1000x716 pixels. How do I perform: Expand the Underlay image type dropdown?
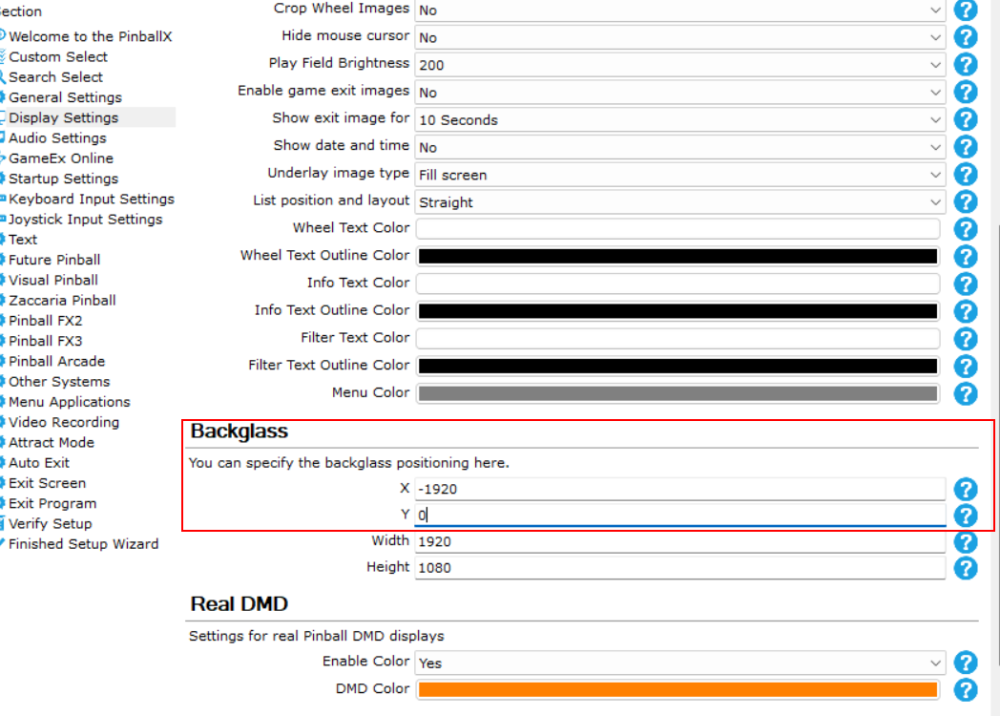pos(680,175)
